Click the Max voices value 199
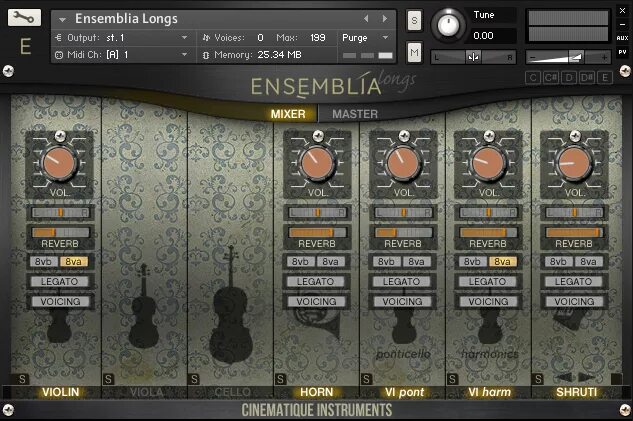The image size is (633, 421). tap(318, 38)
